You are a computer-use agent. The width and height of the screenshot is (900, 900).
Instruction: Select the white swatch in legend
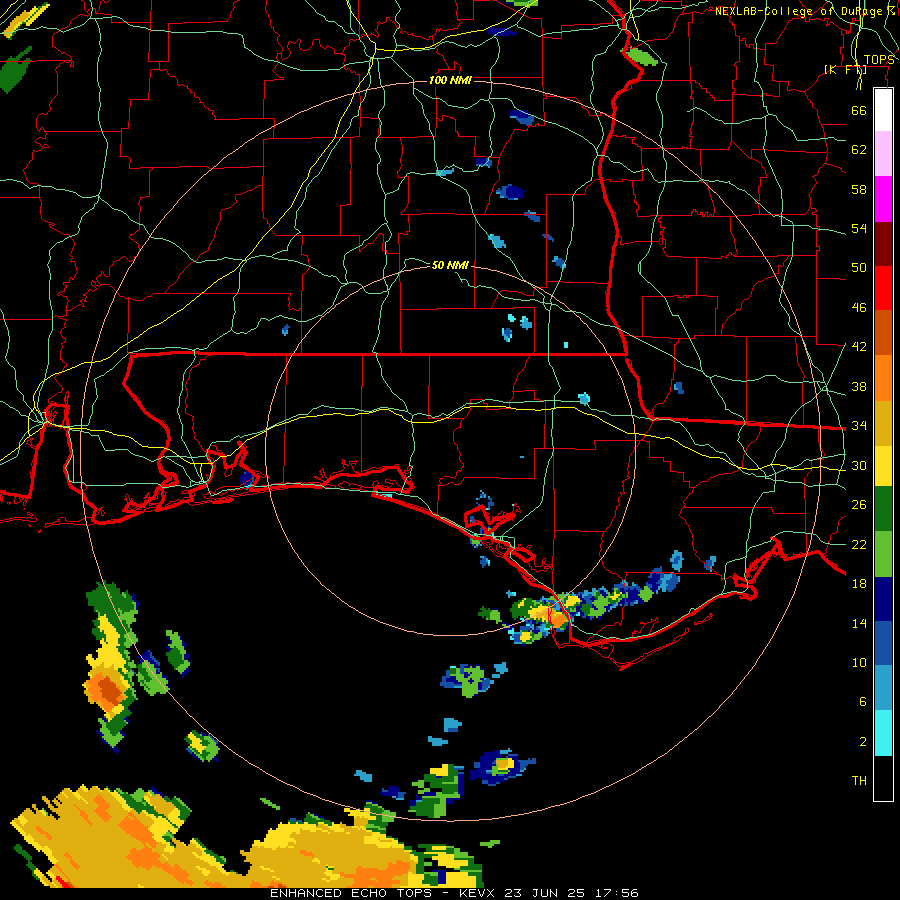[883, 110]
